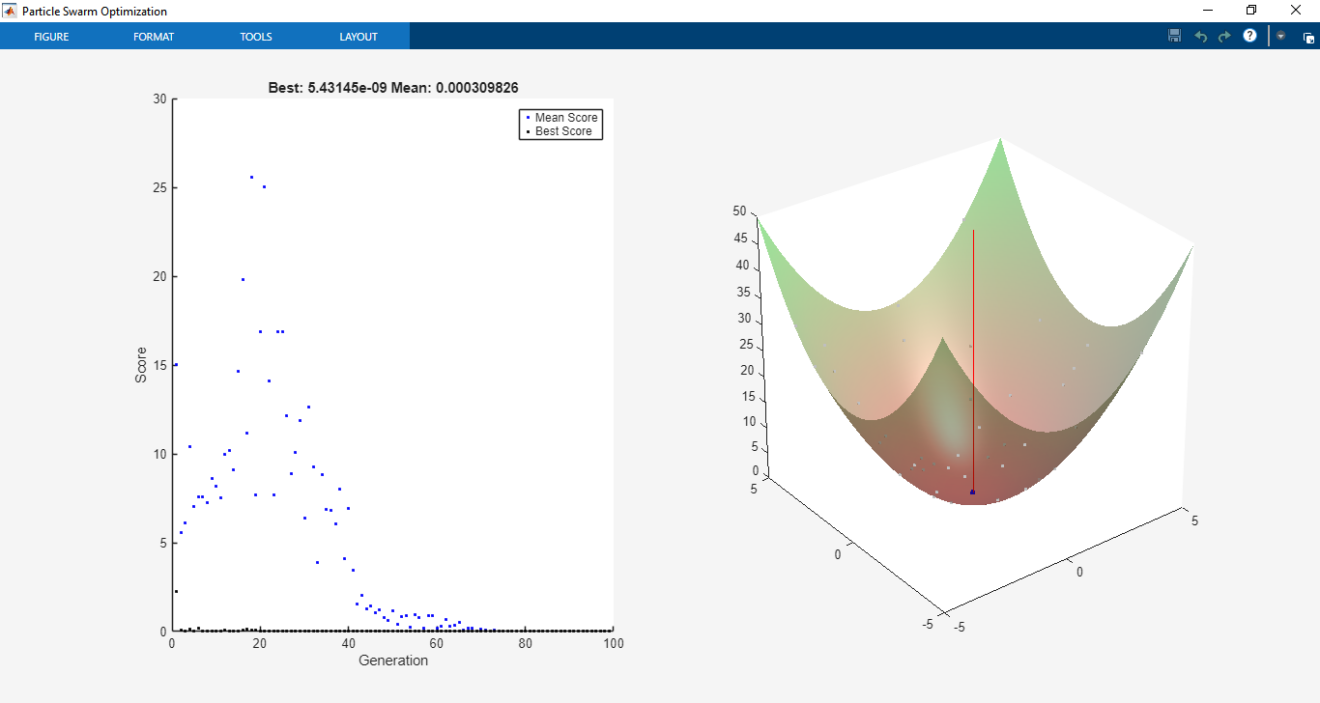Copy the figure view as image

tap(1308, 36)
